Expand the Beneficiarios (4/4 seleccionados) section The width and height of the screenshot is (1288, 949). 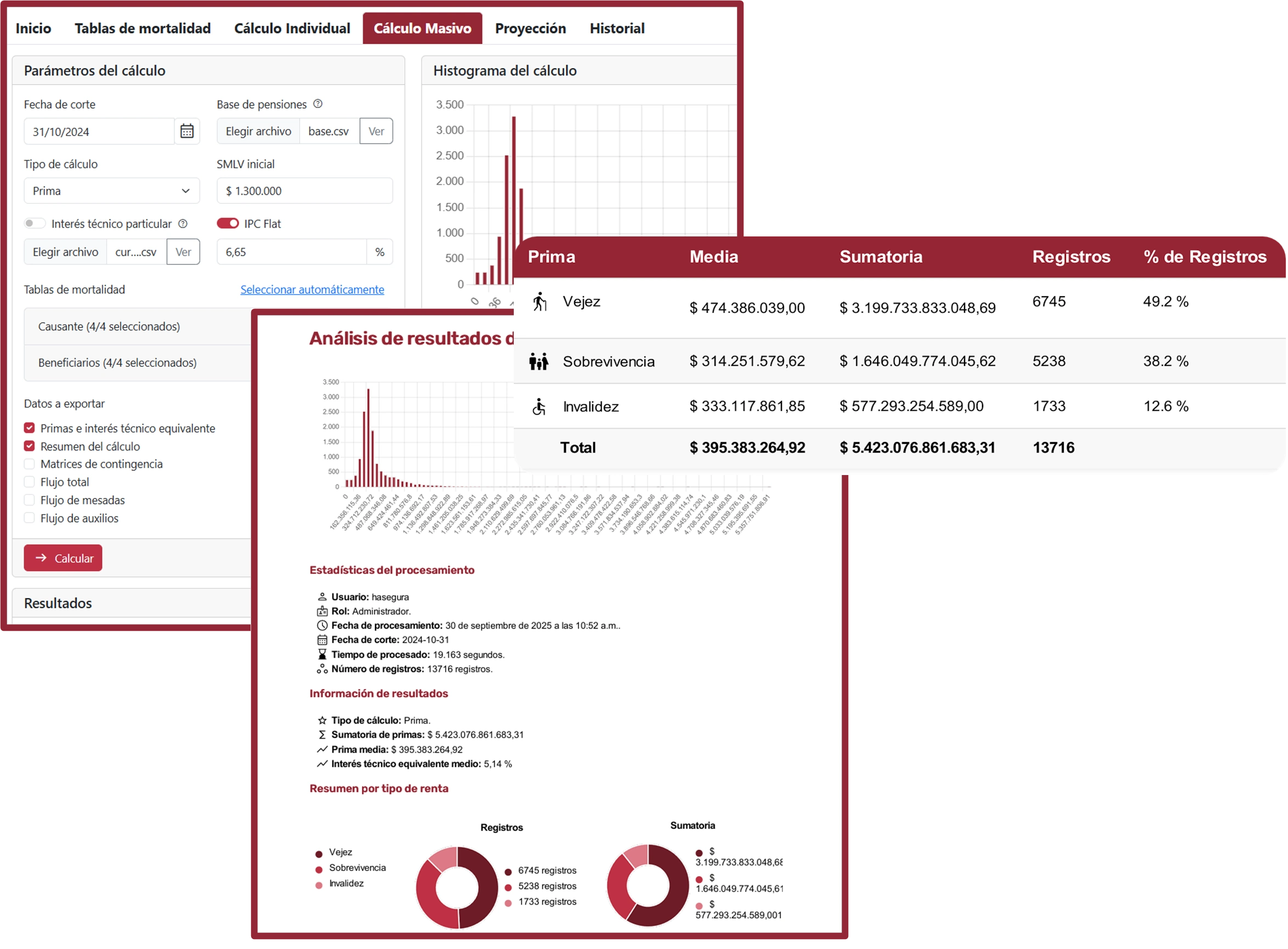[x=138, y=363]
